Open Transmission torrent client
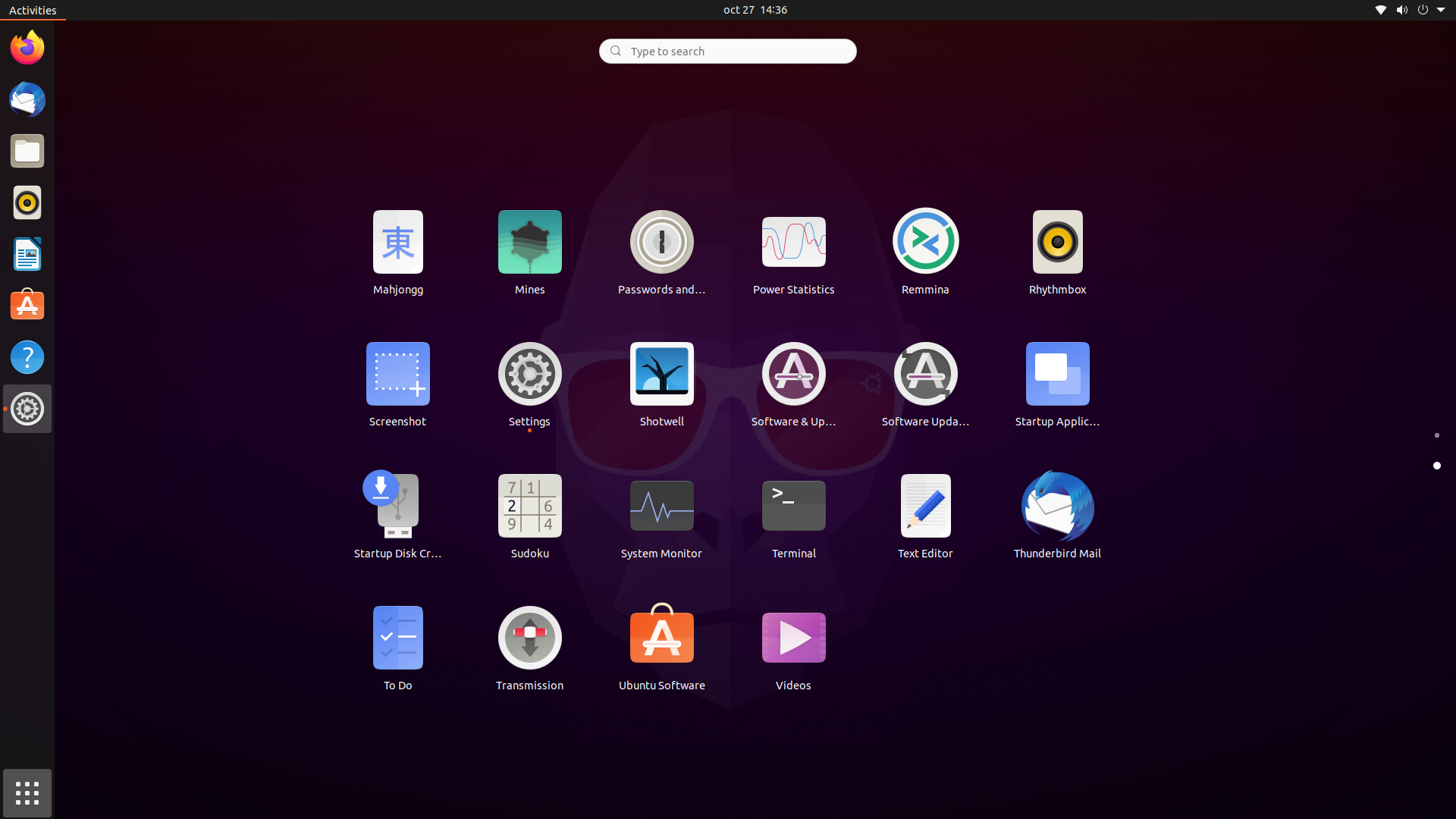Screen dimensions: 1456x819 (x=529, y=637)
